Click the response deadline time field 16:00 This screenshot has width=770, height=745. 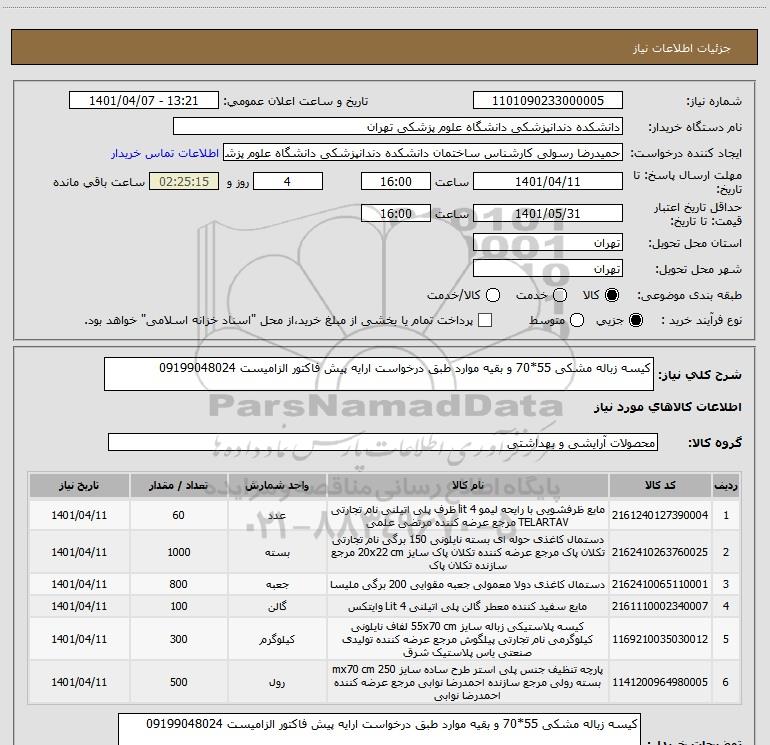[396, 182]
